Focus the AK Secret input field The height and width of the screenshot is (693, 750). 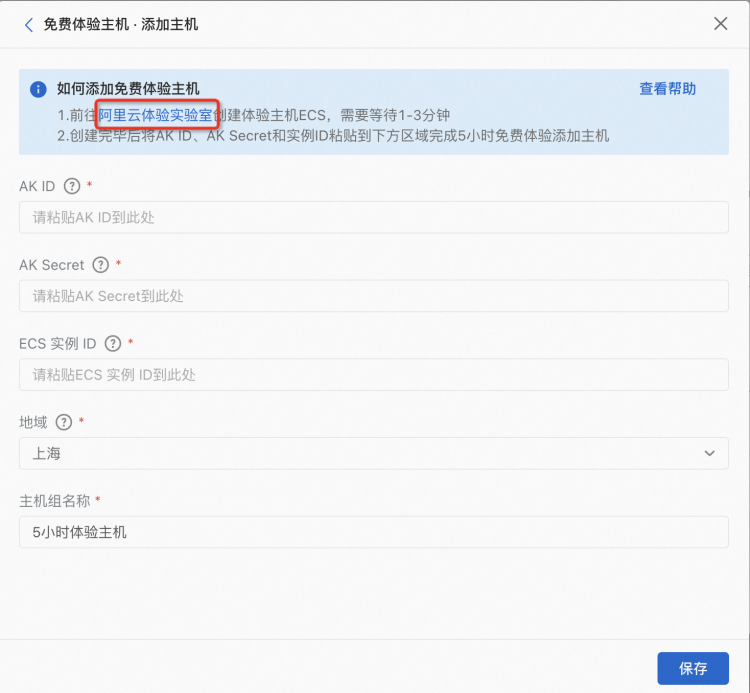(374, 296)
